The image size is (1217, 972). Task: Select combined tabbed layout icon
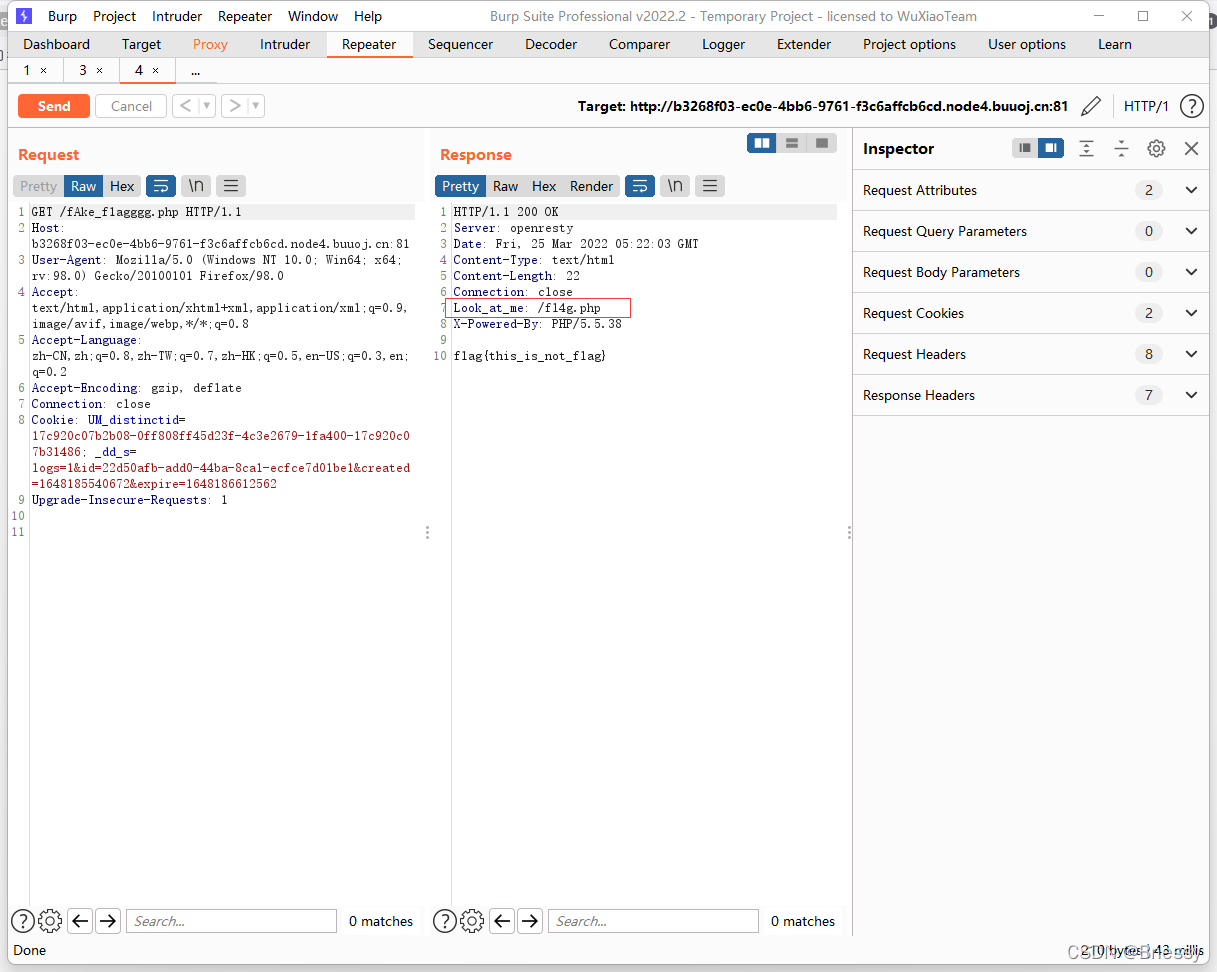[x=822, y=143]
